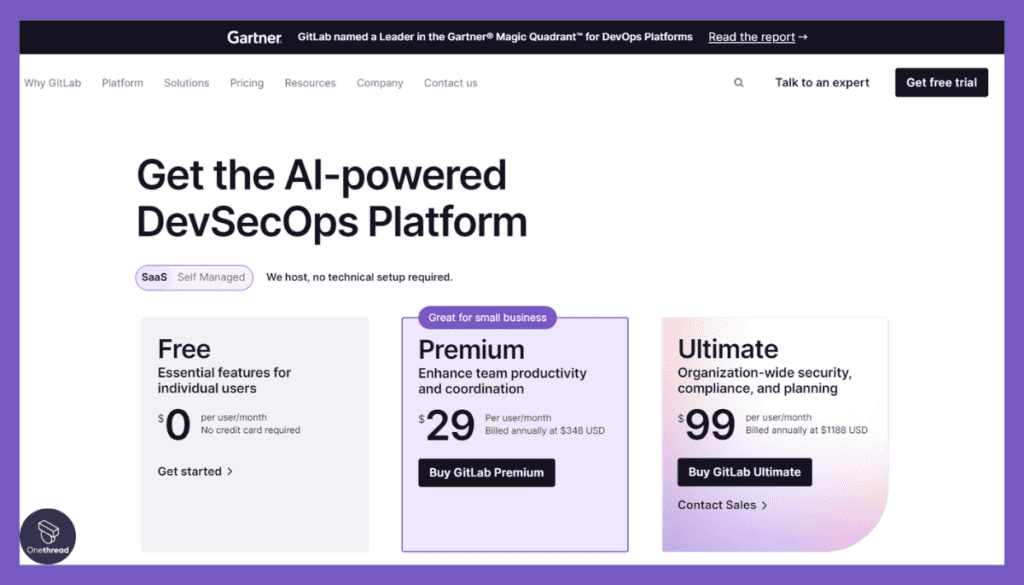Image resolution: width=1024 pixels, height=585 pixels.
Task: Click the Billed annually at $1188 USD text
Action: [x=807, y=430]
